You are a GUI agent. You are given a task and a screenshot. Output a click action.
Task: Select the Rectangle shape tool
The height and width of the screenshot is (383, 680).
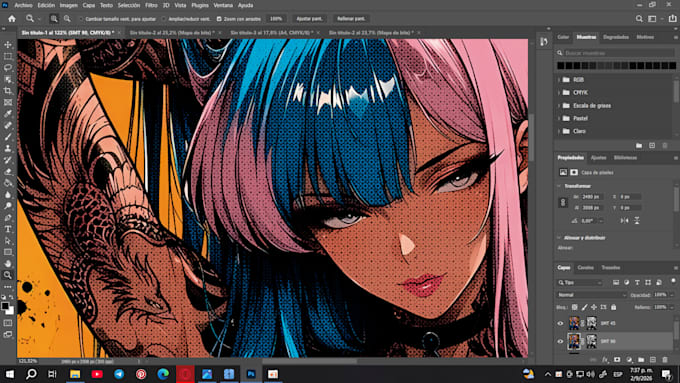(8, 252)
